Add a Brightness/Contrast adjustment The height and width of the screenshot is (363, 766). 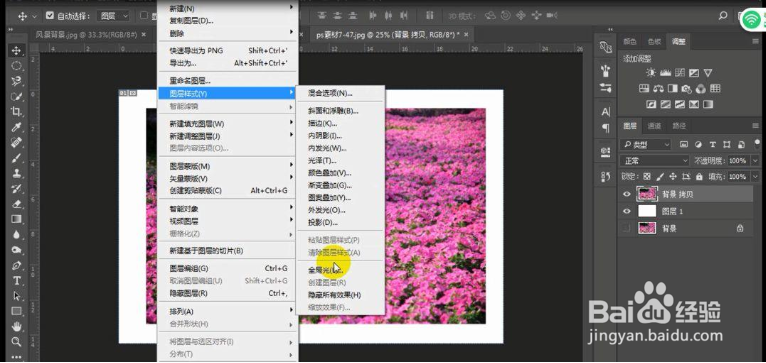pyautogui.click(x=651, y=73)
